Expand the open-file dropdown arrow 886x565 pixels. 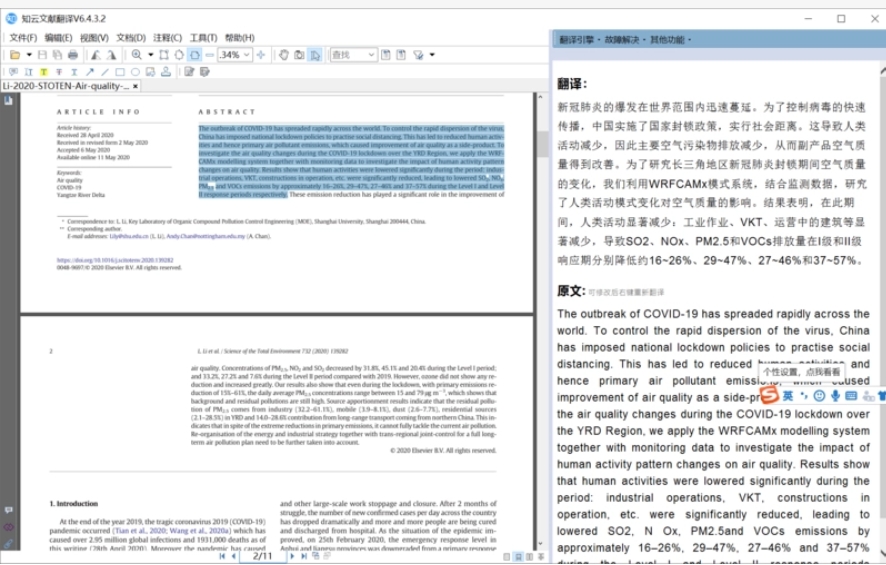pos(29,55)
